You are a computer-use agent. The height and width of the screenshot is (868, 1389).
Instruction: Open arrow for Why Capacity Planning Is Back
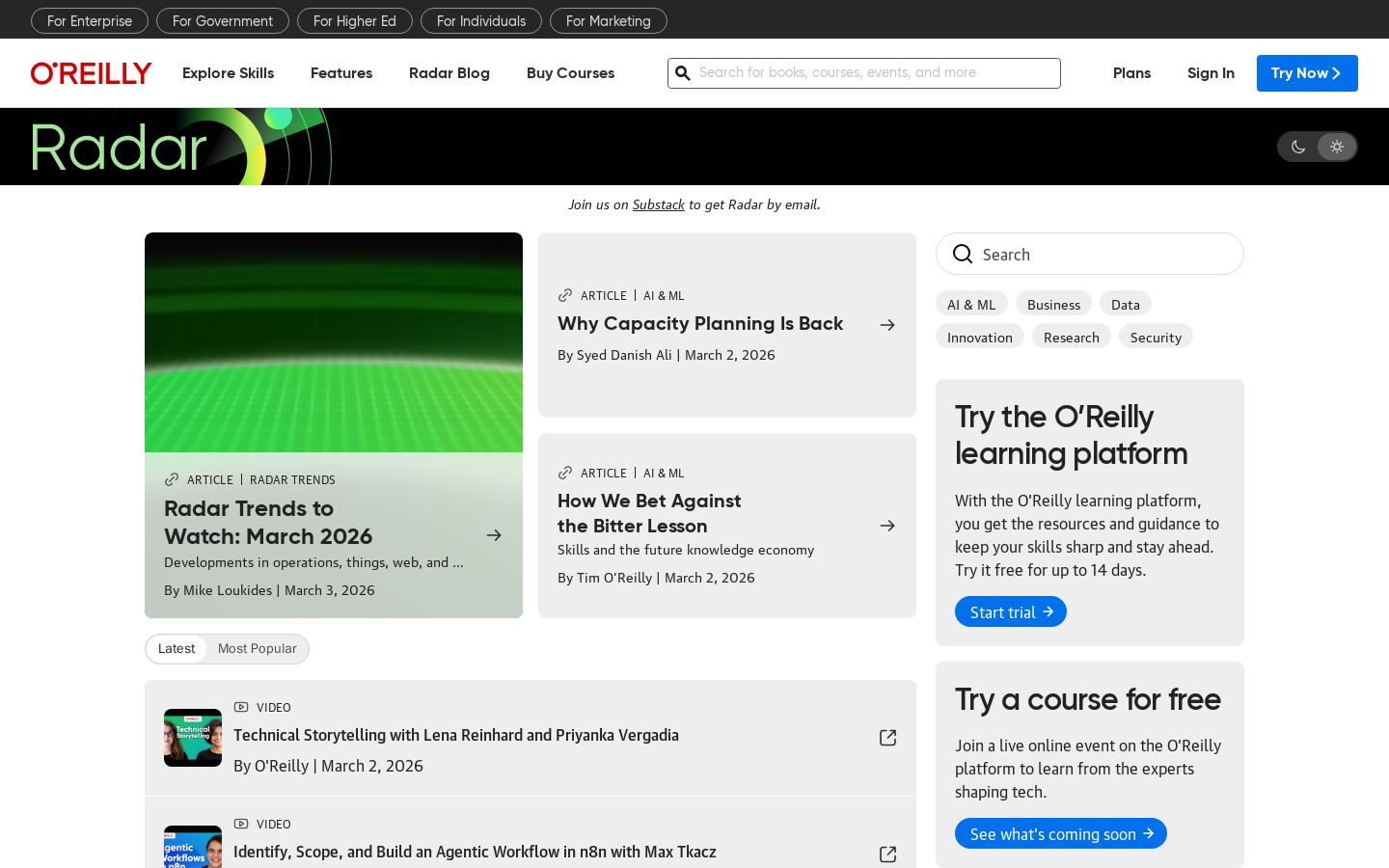pyautogui.click(x=887, y=325)
